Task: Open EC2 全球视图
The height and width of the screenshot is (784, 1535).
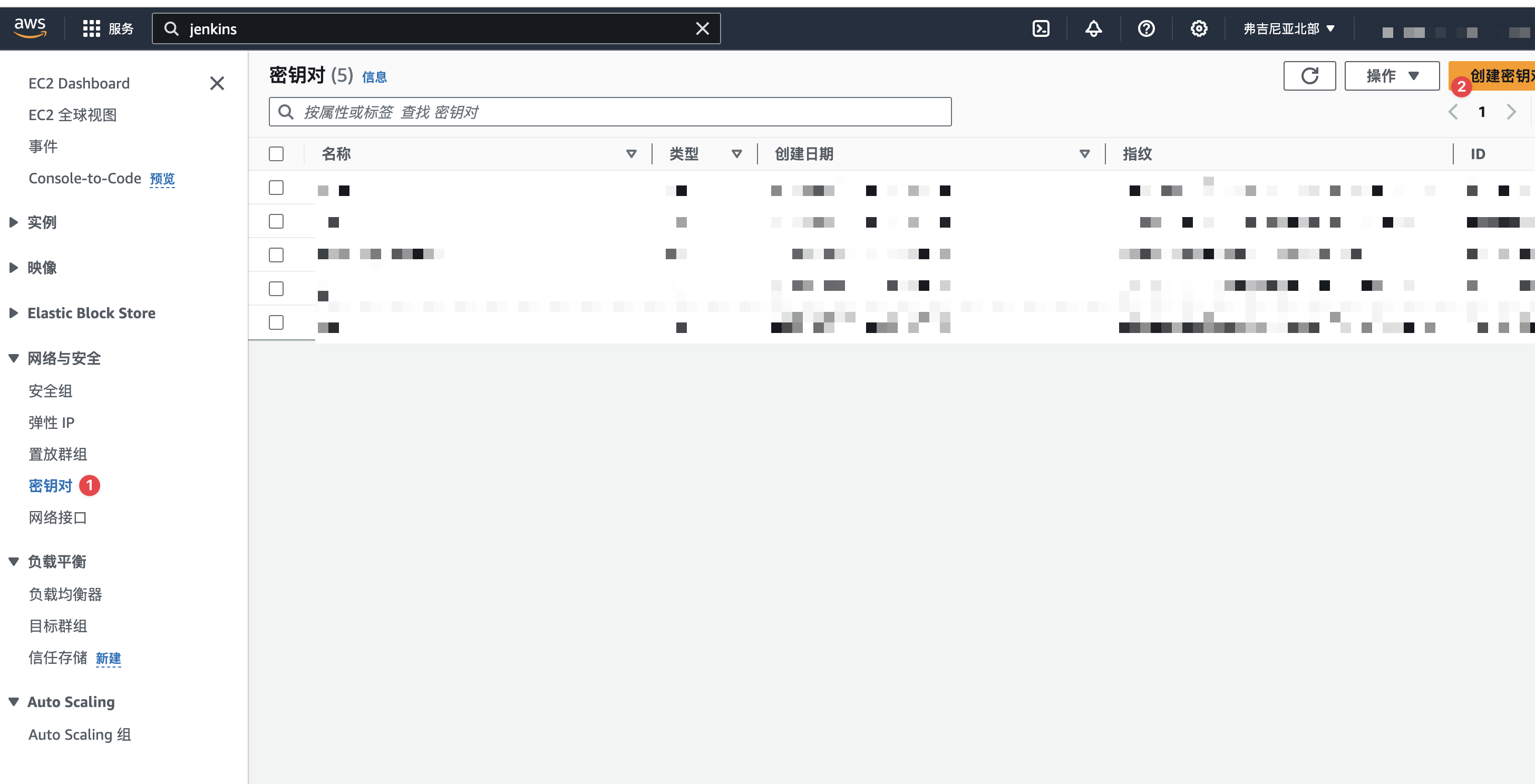Action: pyautogui.click(x=73, y=115)
